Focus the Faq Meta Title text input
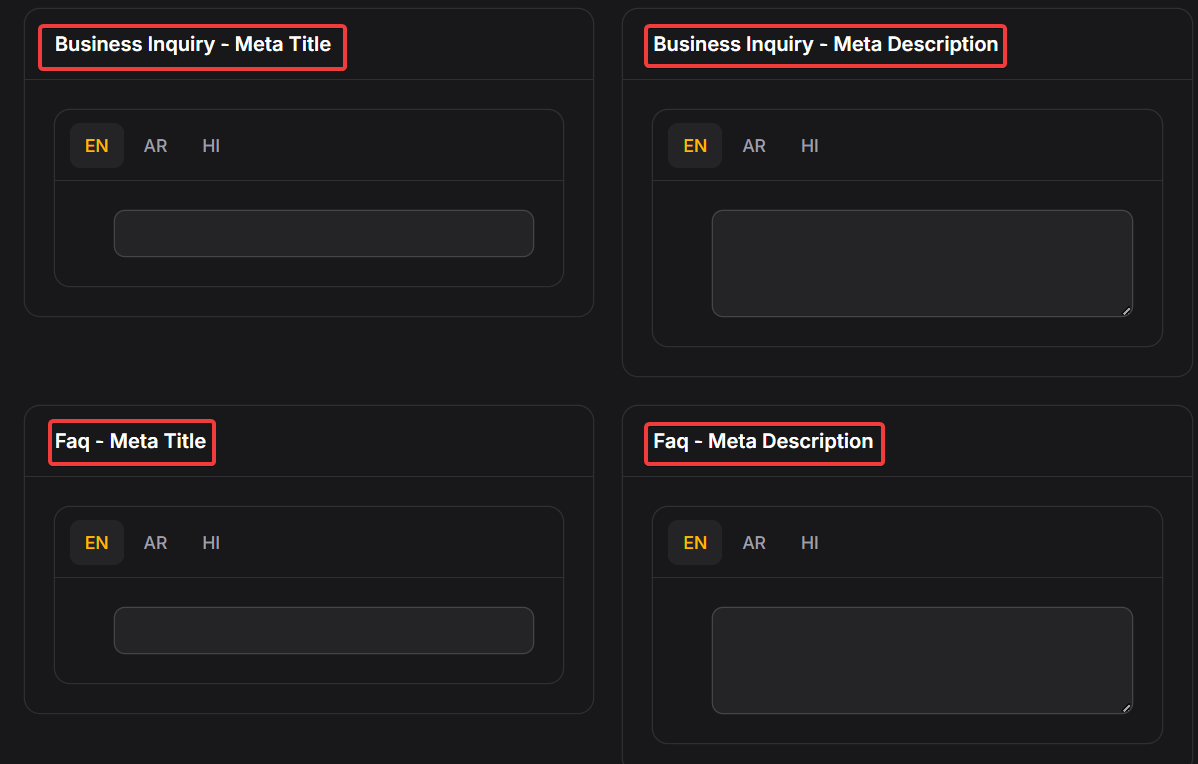Screen dimensions: 1198x764 (x=323, y=630)
